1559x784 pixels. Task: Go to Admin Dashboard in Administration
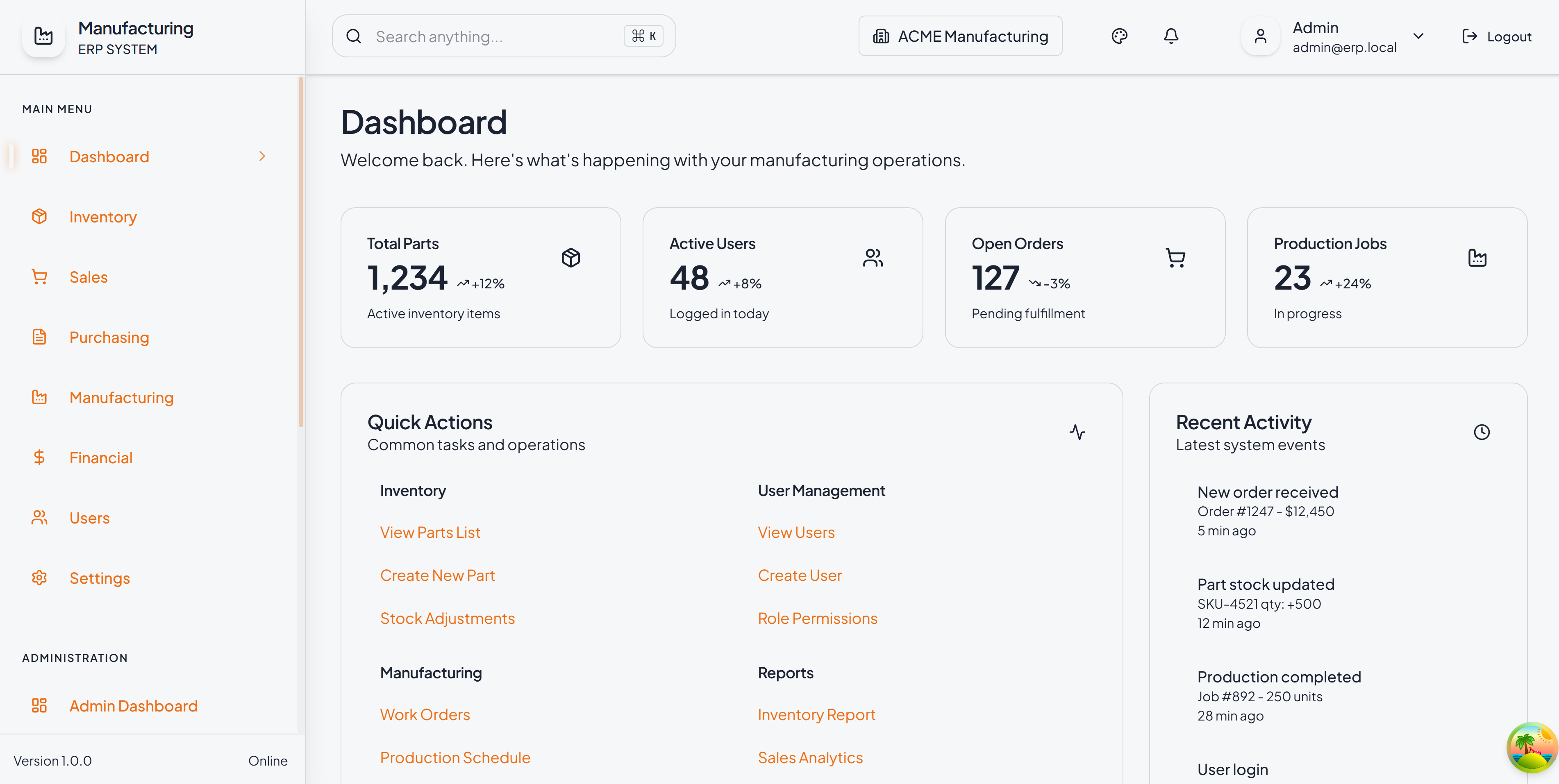click(133, 705)
